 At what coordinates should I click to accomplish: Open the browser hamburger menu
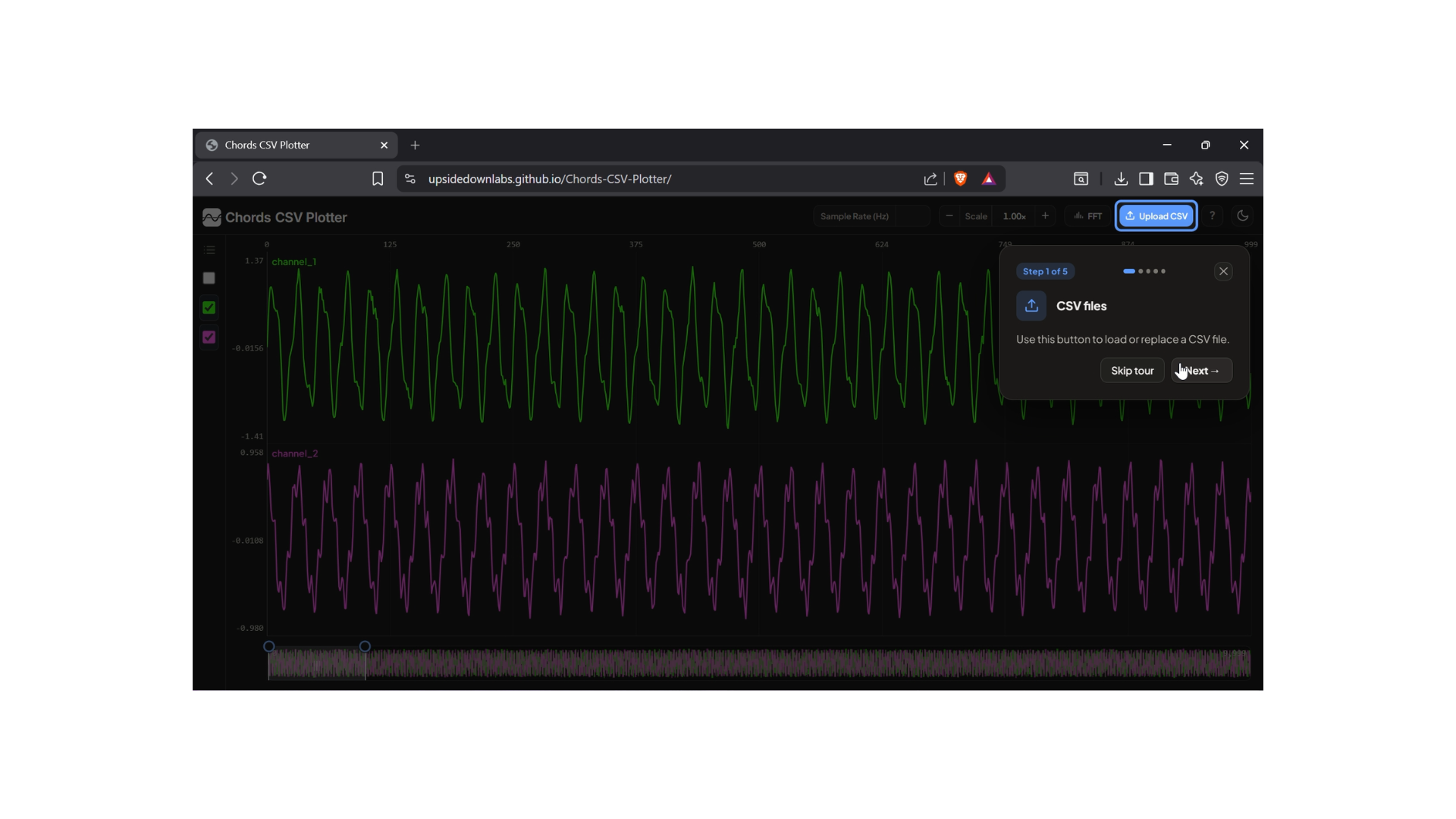coord(1247,179)
